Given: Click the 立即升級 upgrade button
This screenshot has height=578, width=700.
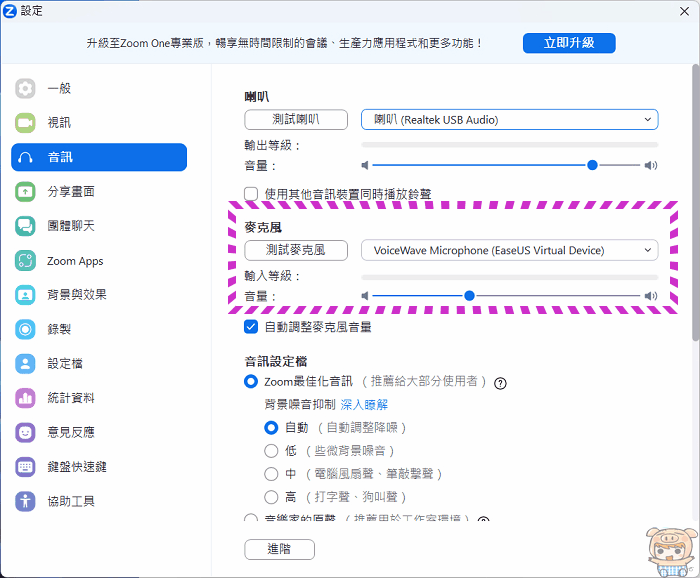Looking at the screenshot, I should [569, 43].
